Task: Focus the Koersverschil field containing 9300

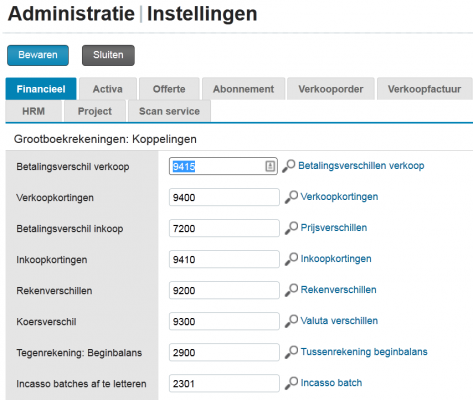Action: coord(224,321)
